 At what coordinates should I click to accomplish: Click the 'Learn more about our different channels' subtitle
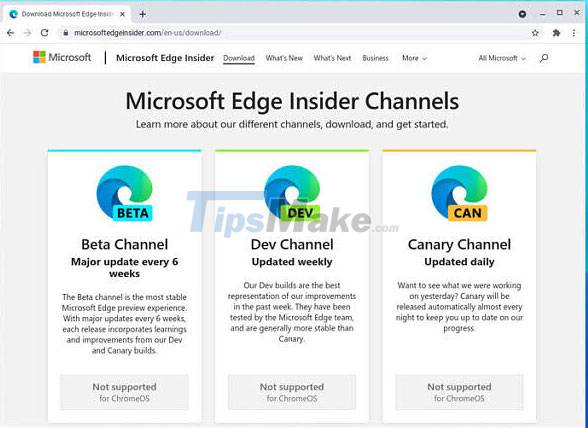[292, 124]
